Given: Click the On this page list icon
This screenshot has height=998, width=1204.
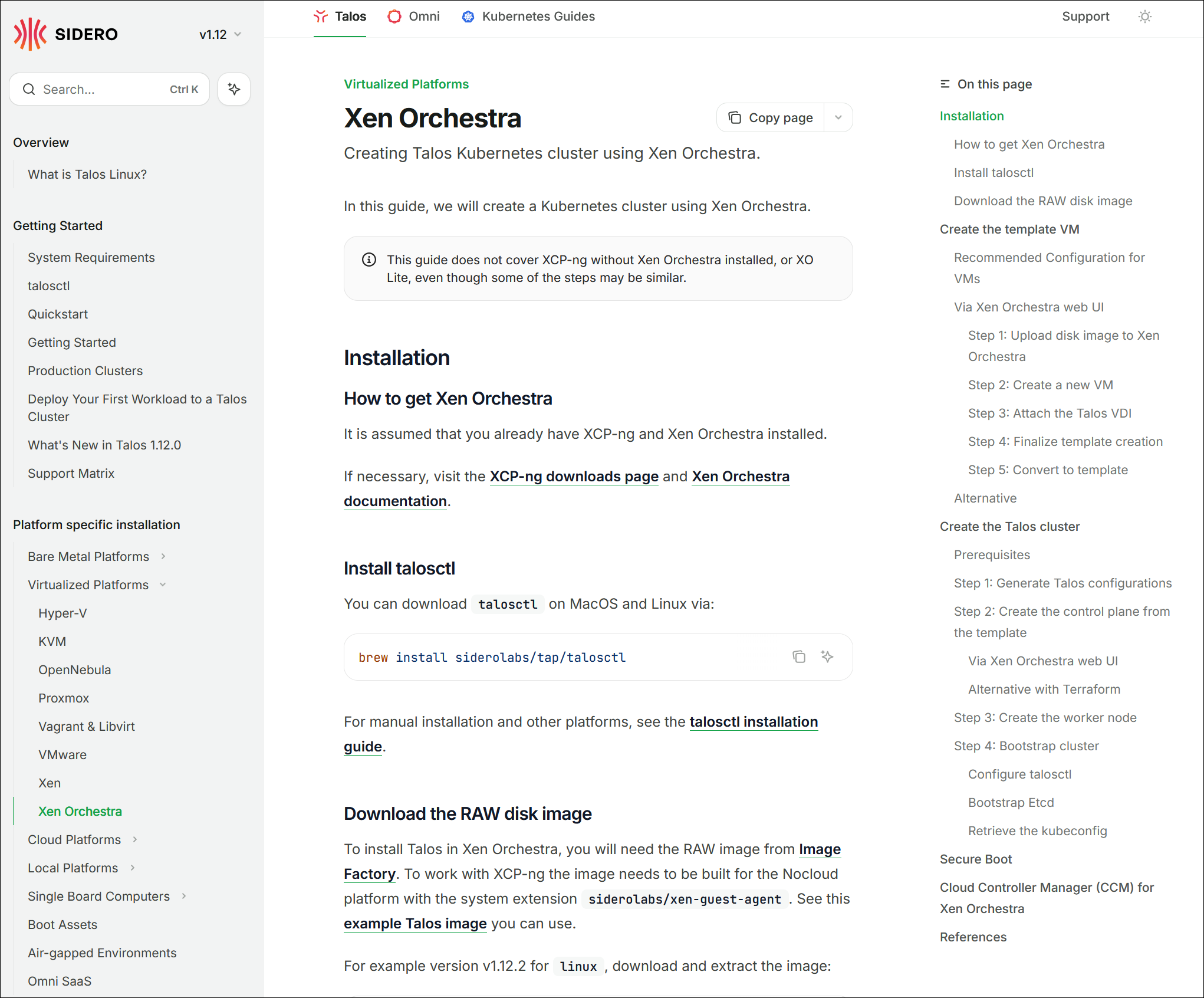Looking at the screenshot, I should point(945,84).
